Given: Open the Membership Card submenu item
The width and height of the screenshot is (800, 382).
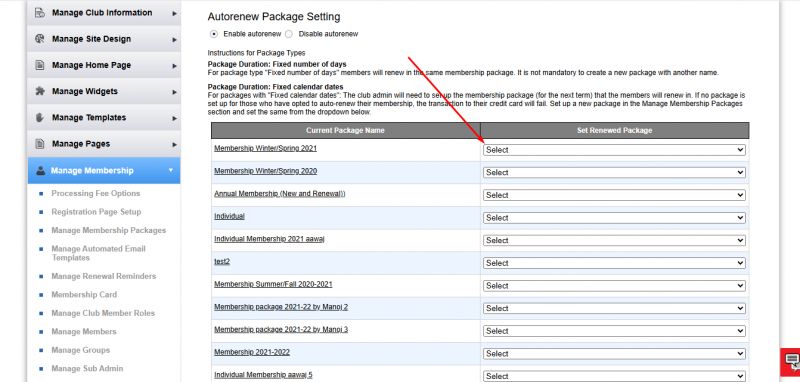Looking at the screenshot, I should click(x=84, y=295).
